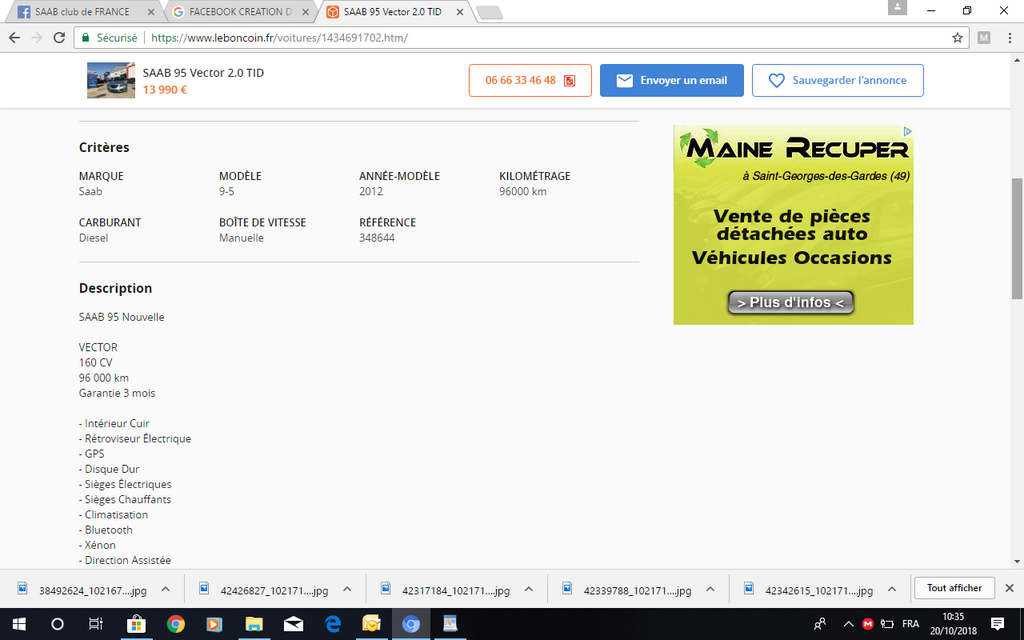Open Cortana search circle
The width and height of the screenshot is (1024, 640).
[57, 624]
